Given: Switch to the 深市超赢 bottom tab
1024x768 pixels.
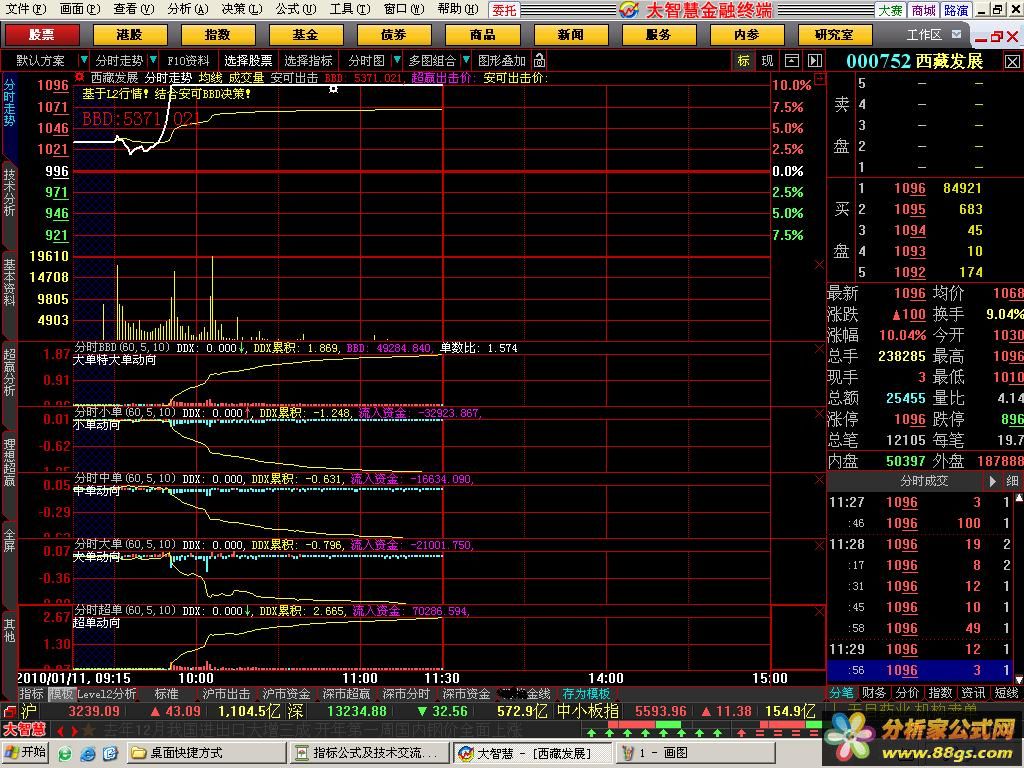Looking at the screenshot, I should [346, 694].
